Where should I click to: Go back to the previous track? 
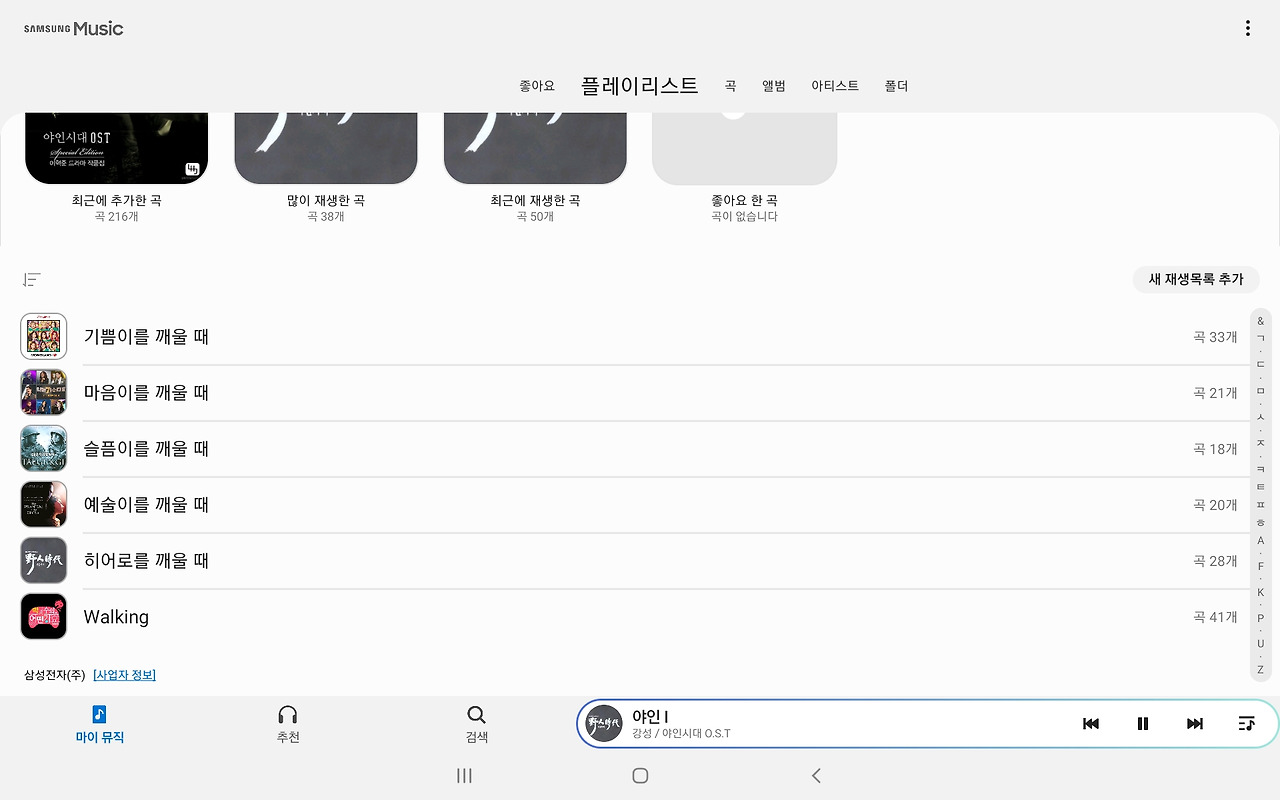pos(1090,723)
